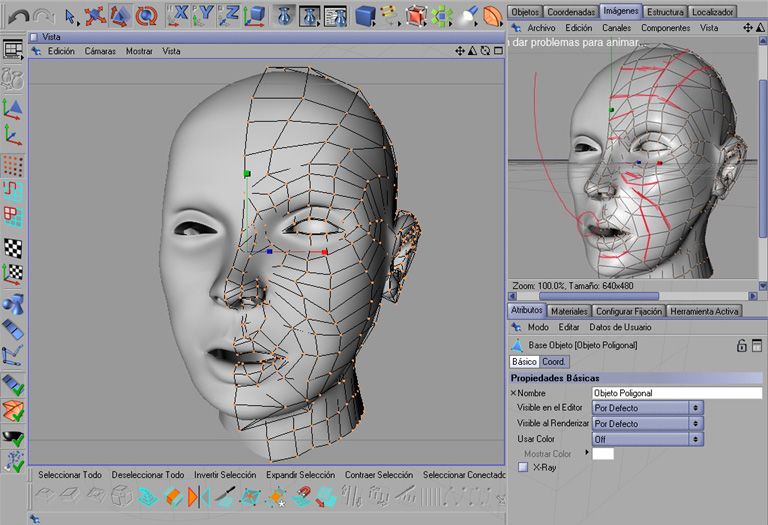Open the Canales menu
The height and width of the screenshot is (525, 768).
616,28
